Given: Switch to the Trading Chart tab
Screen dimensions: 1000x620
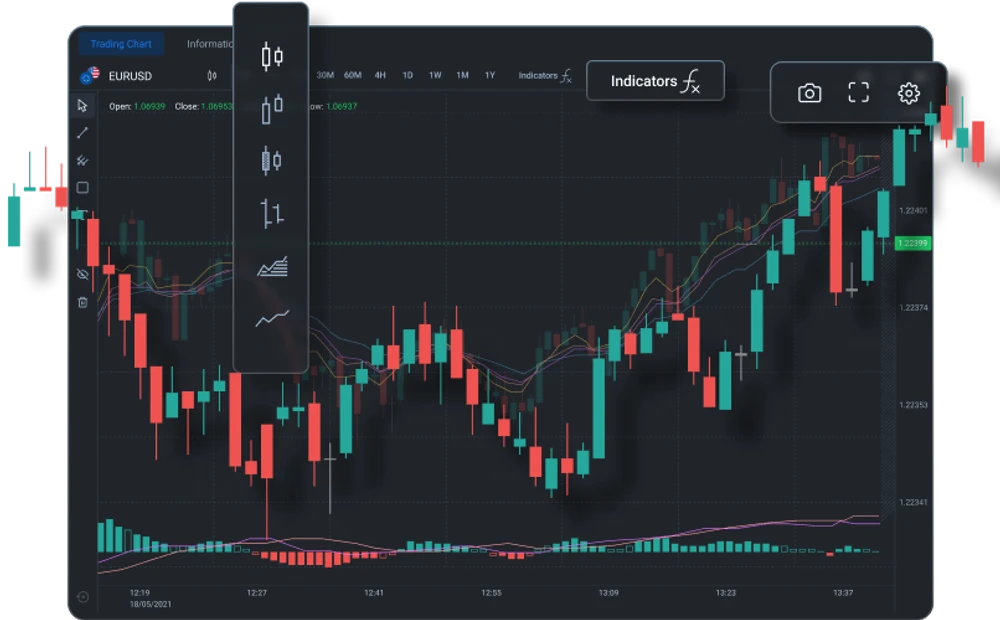Looking at the screenshot, I should click(x=121, y=44).
